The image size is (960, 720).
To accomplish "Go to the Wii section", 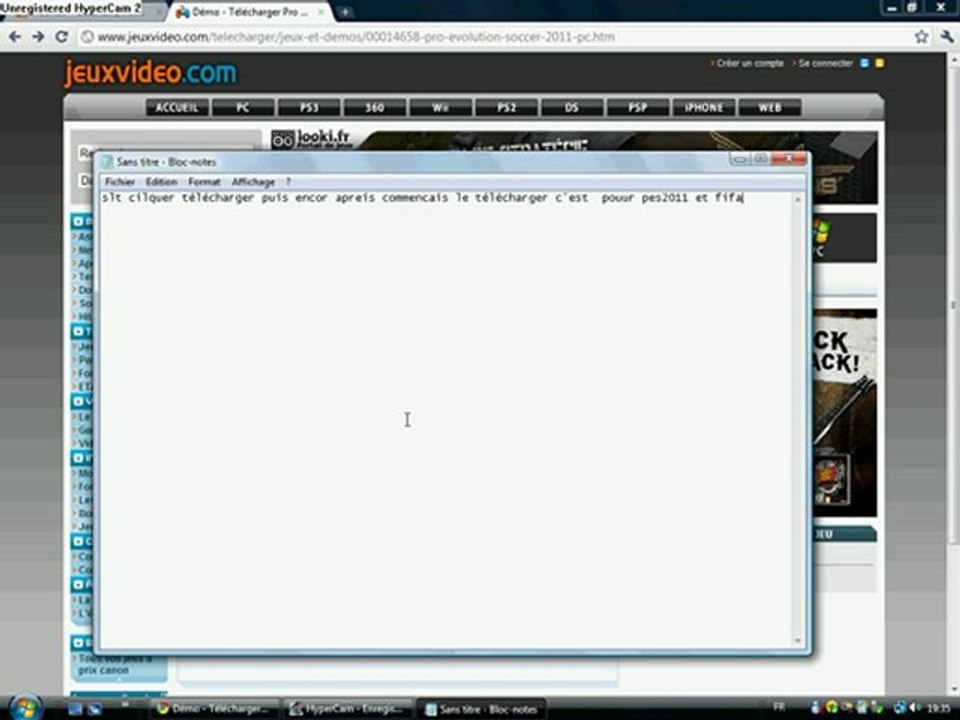I will click(441, 108).
